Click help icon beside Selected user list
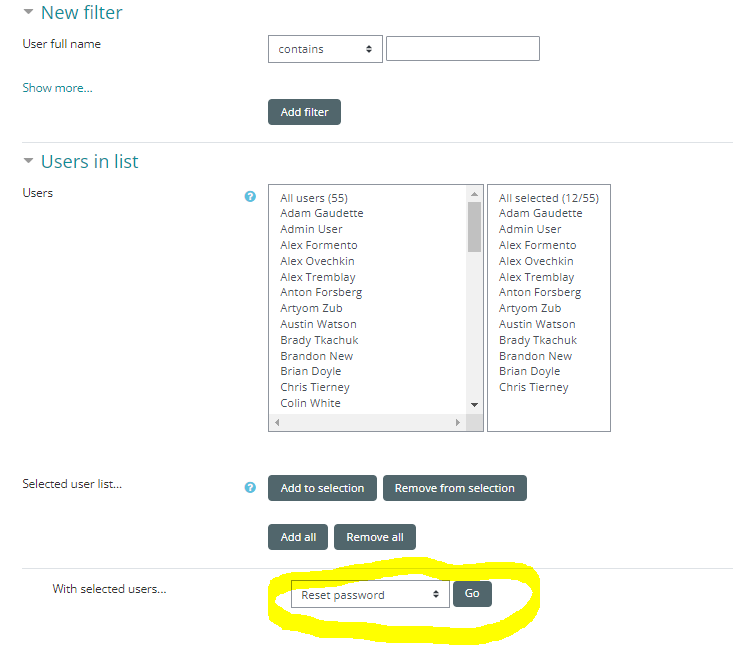Screen dimensions: 733x645 pyautogui.click(x=250, y=488)
